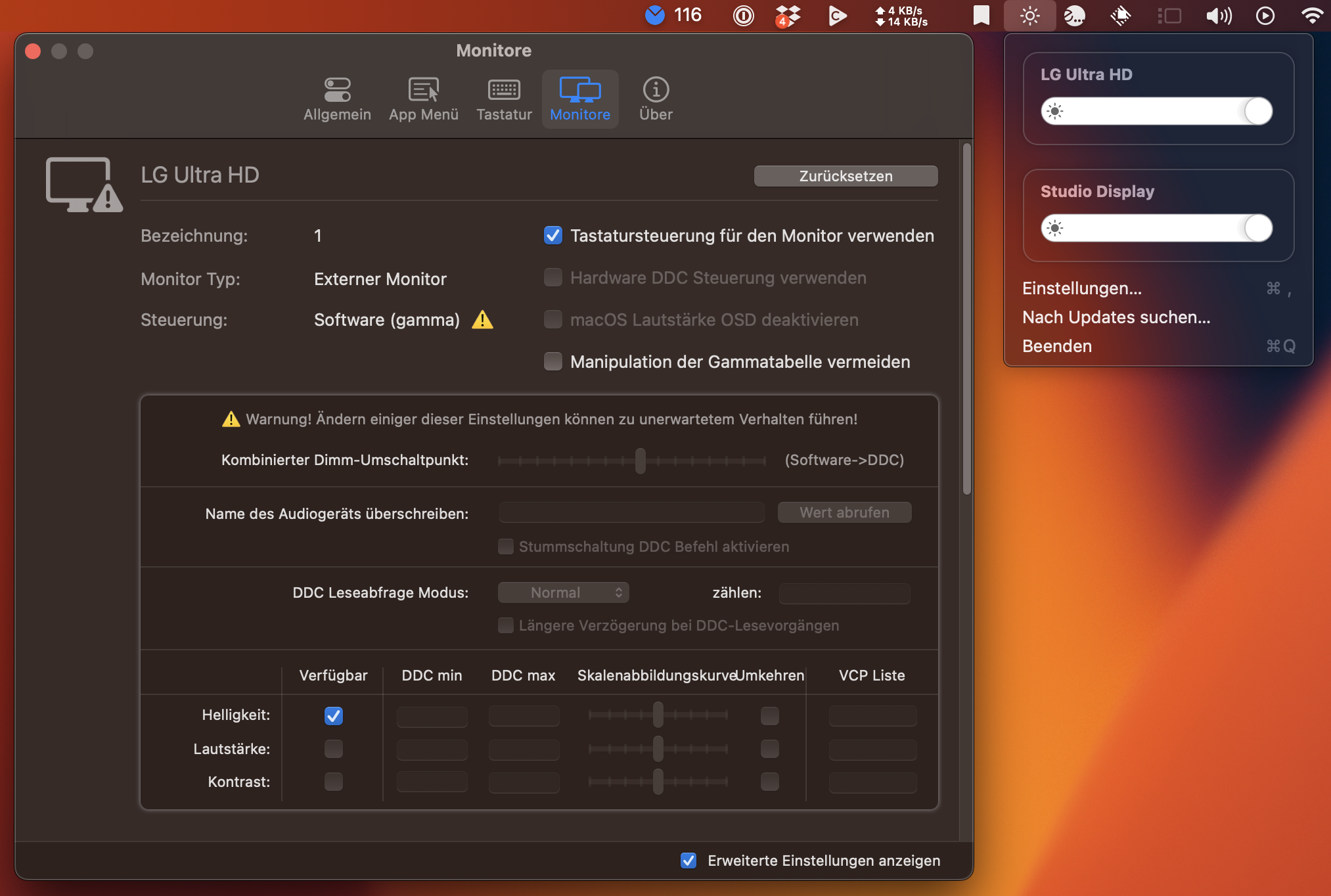The height and width of the screenshot is (896, 1331).
Task: Click the audio device name input field
Action: point(631,512)
